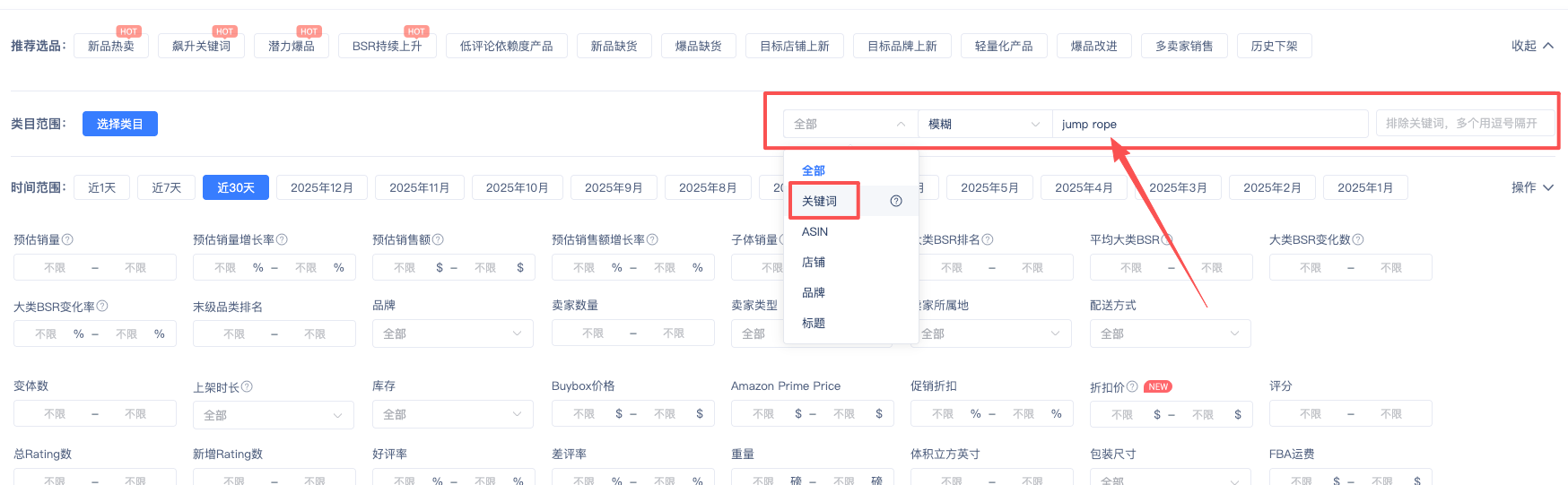Select ASIN from the search type list
The image size is (1568, 485).
(x=814, y=231)
